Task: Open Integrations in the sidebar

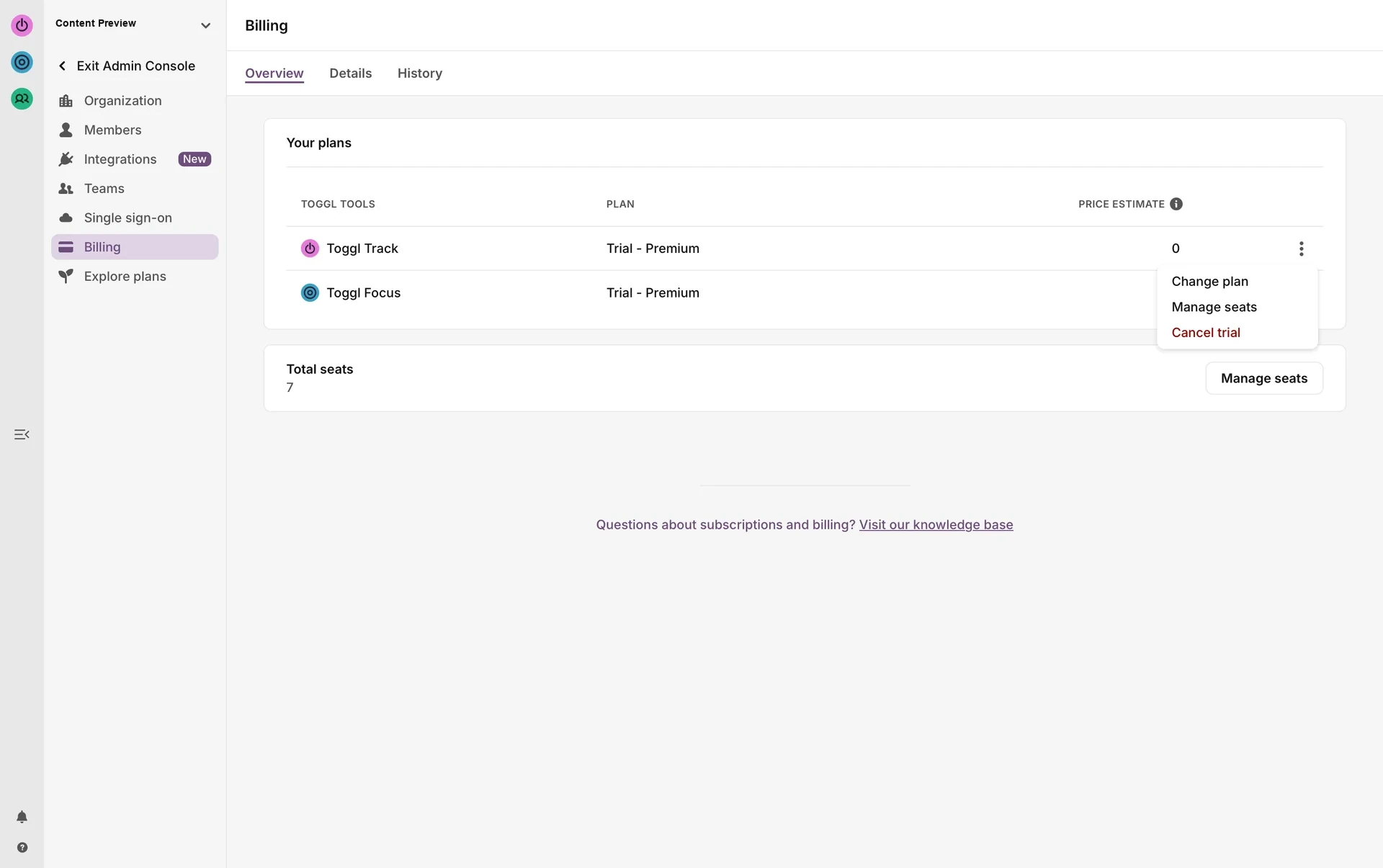Action: click(x=135, y=159)
